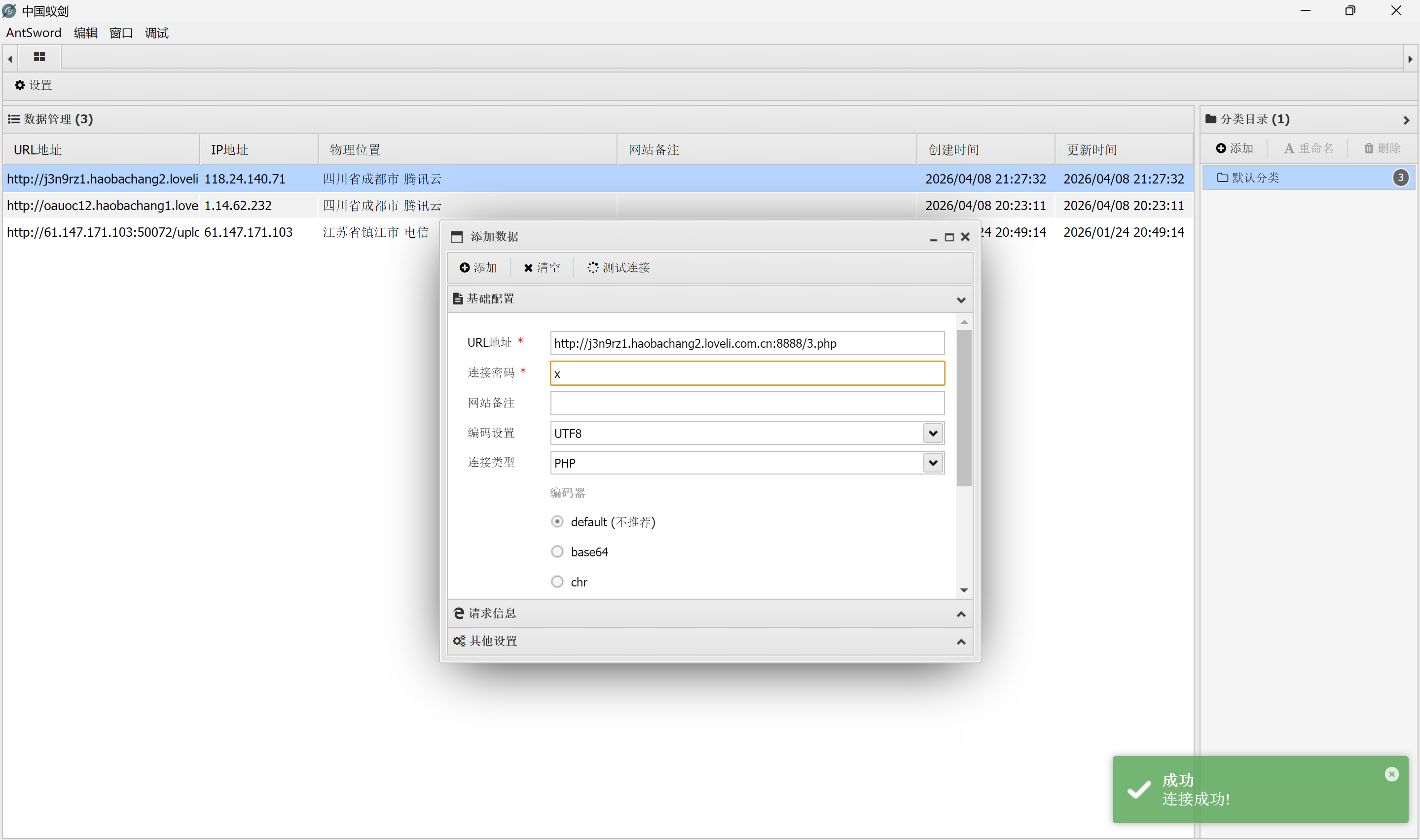Click the 删除 trash icon in categories
This screenshot has height=840, width=1420.
click(x=1369, y=148)
